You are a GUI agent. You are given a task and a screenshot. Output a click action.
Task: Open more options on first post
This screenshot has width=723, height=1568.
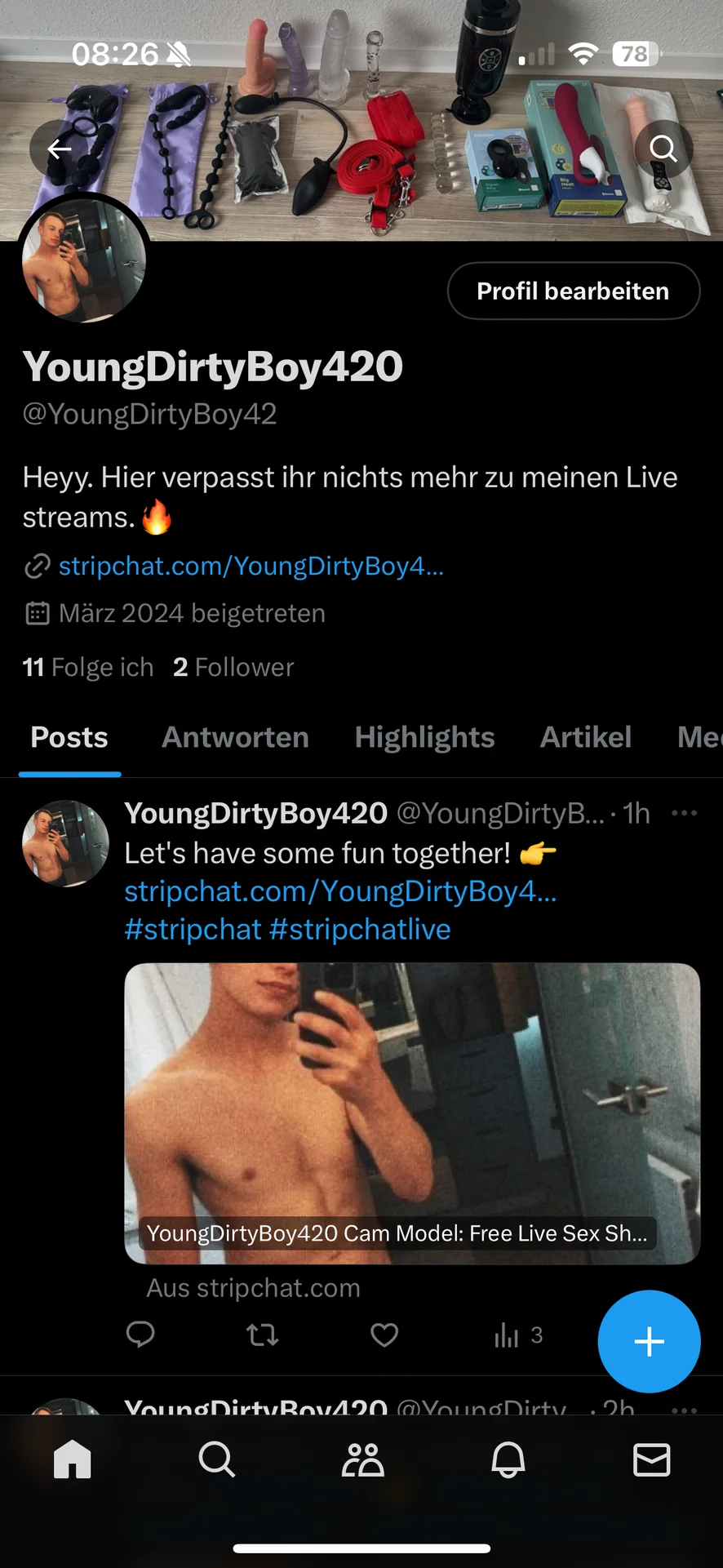point(684,812)
